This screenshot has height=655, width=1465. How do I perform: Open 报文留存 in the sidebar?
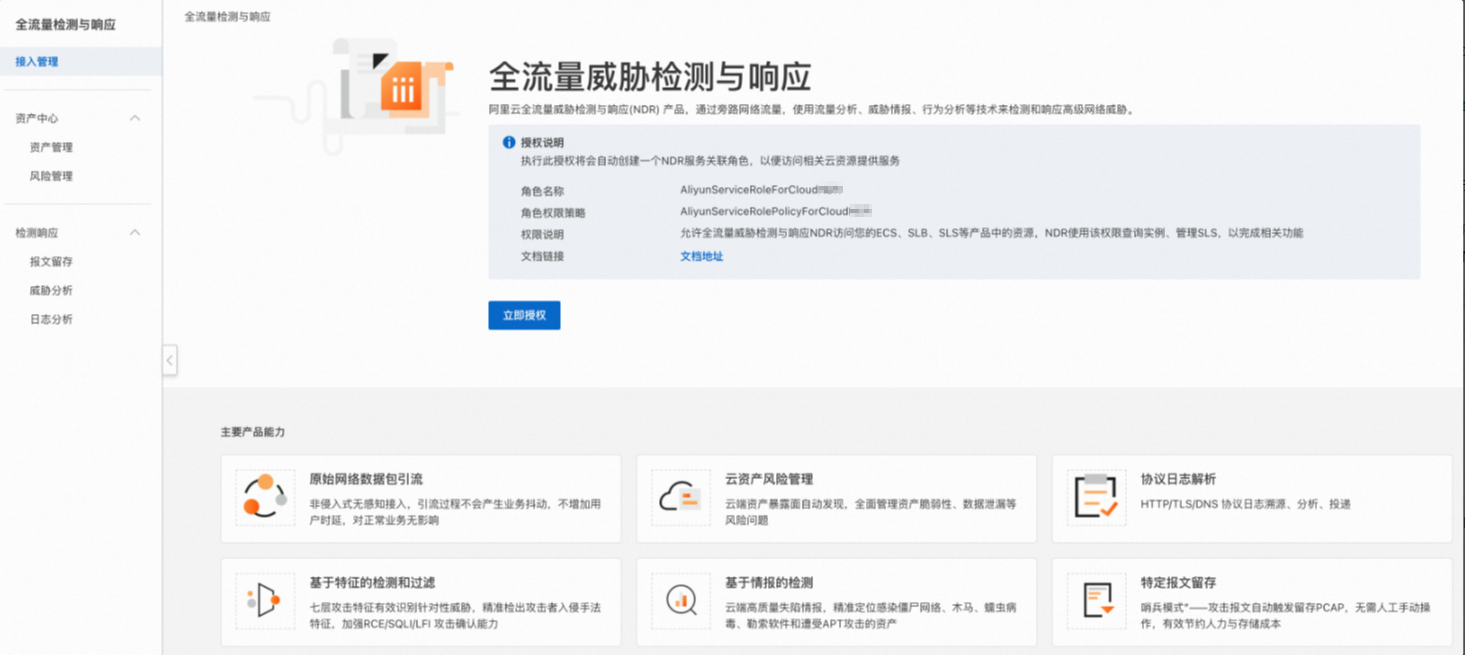pyautogui.click(x=51, y=261)
